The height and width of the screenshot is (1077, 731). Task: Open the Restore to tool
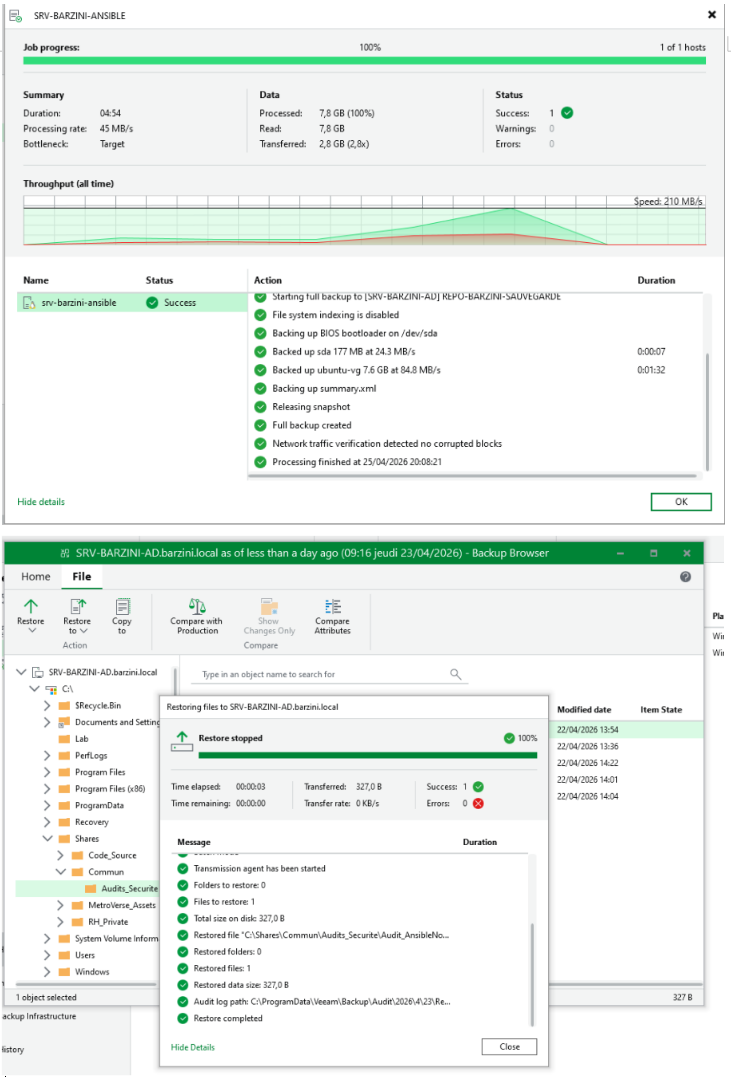[x=77, y=615]
